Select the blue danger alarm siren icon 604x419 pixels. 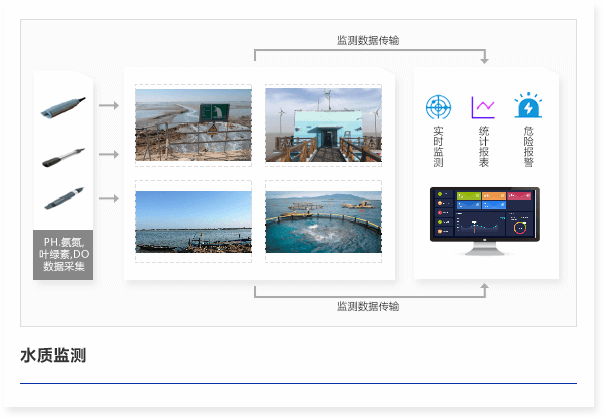(x=527, y=106)
